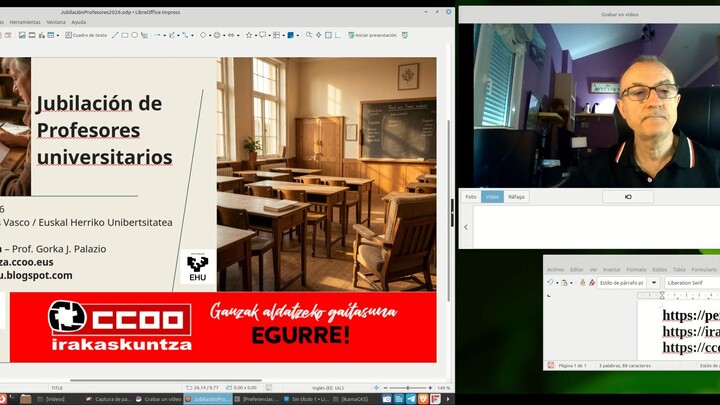Open the 3D objects dropdown arrow

coord(298,35)
